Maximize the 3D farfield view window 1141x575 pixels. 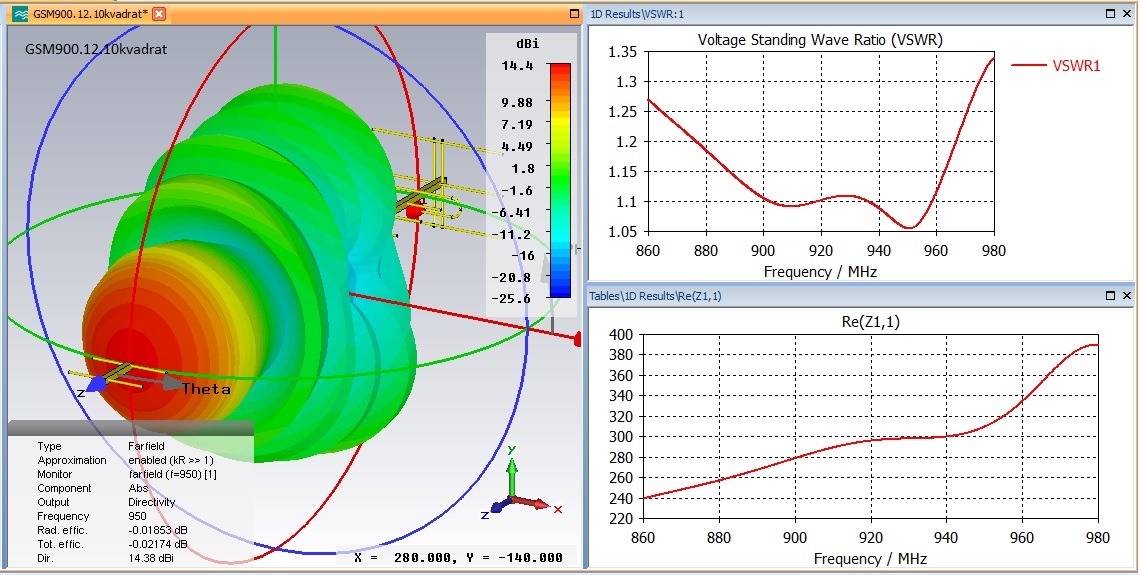[574, 13]
